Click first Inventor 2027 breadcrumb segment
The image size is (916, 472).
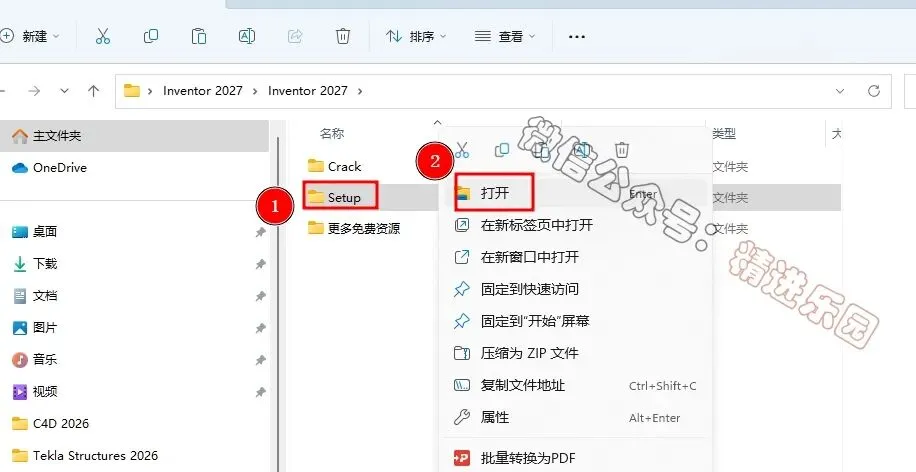point(203,91)
